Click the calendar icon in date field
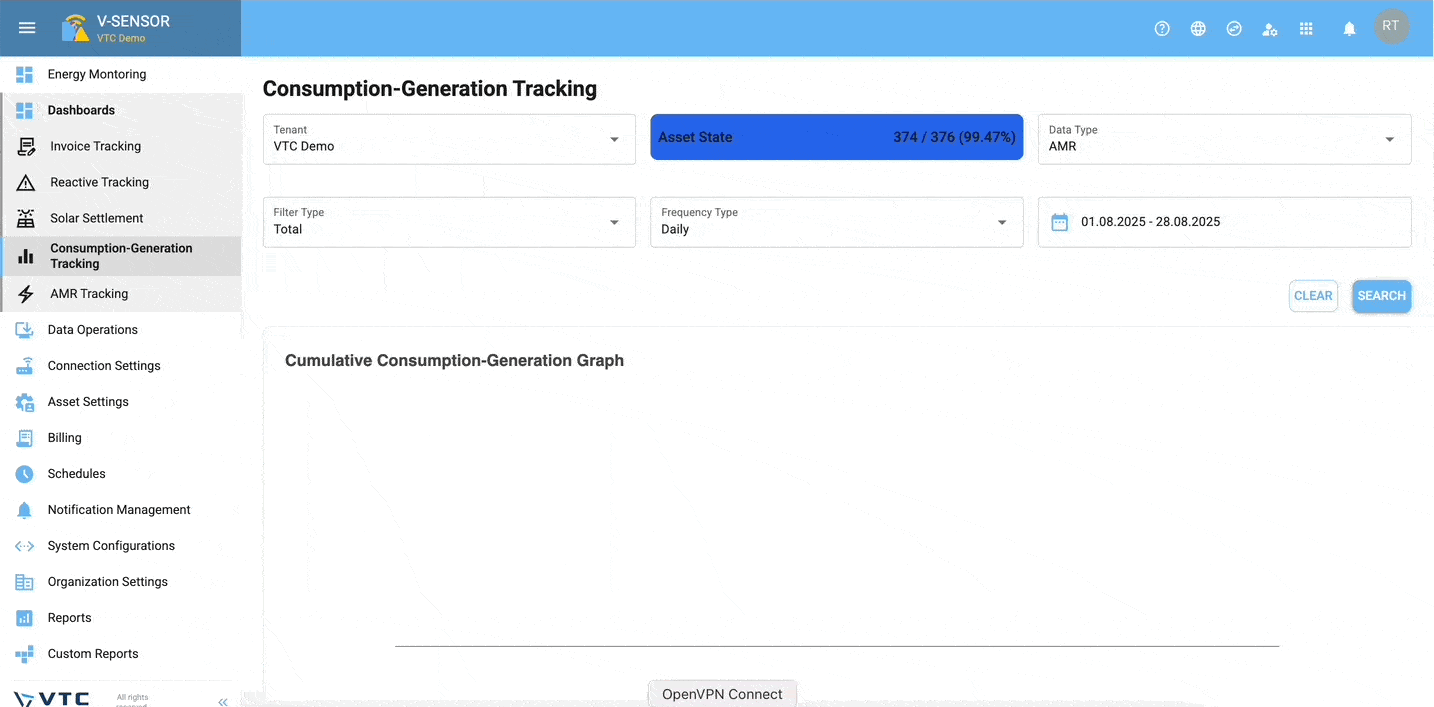 [x=1060, y=222]
